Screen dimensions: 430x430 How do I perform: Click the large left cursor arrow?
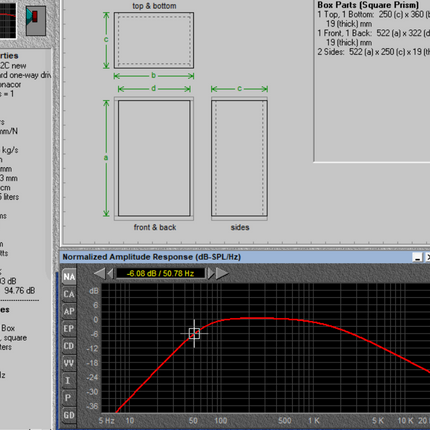(x=99, y=274)
